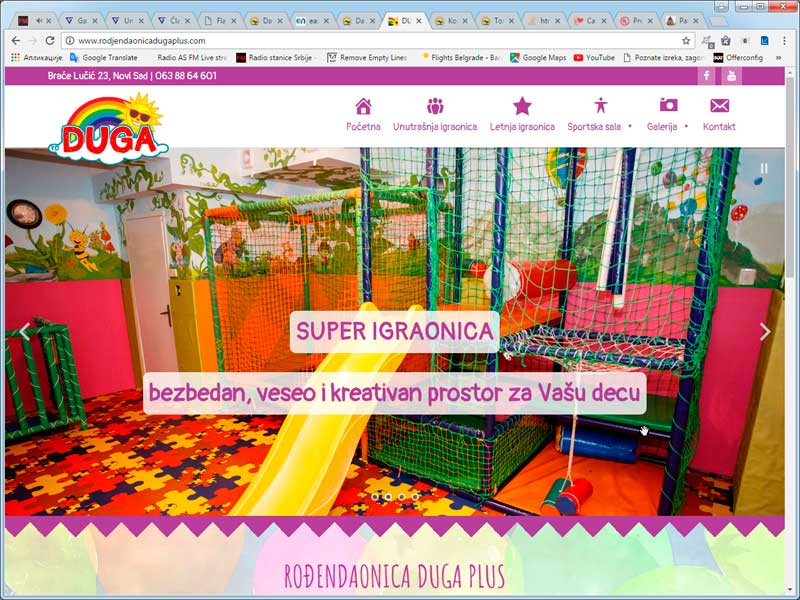The height and width of the screenshot is (600, 800).
Task: Open the Google Translate bookmark
Action: [x=104, y=58]
